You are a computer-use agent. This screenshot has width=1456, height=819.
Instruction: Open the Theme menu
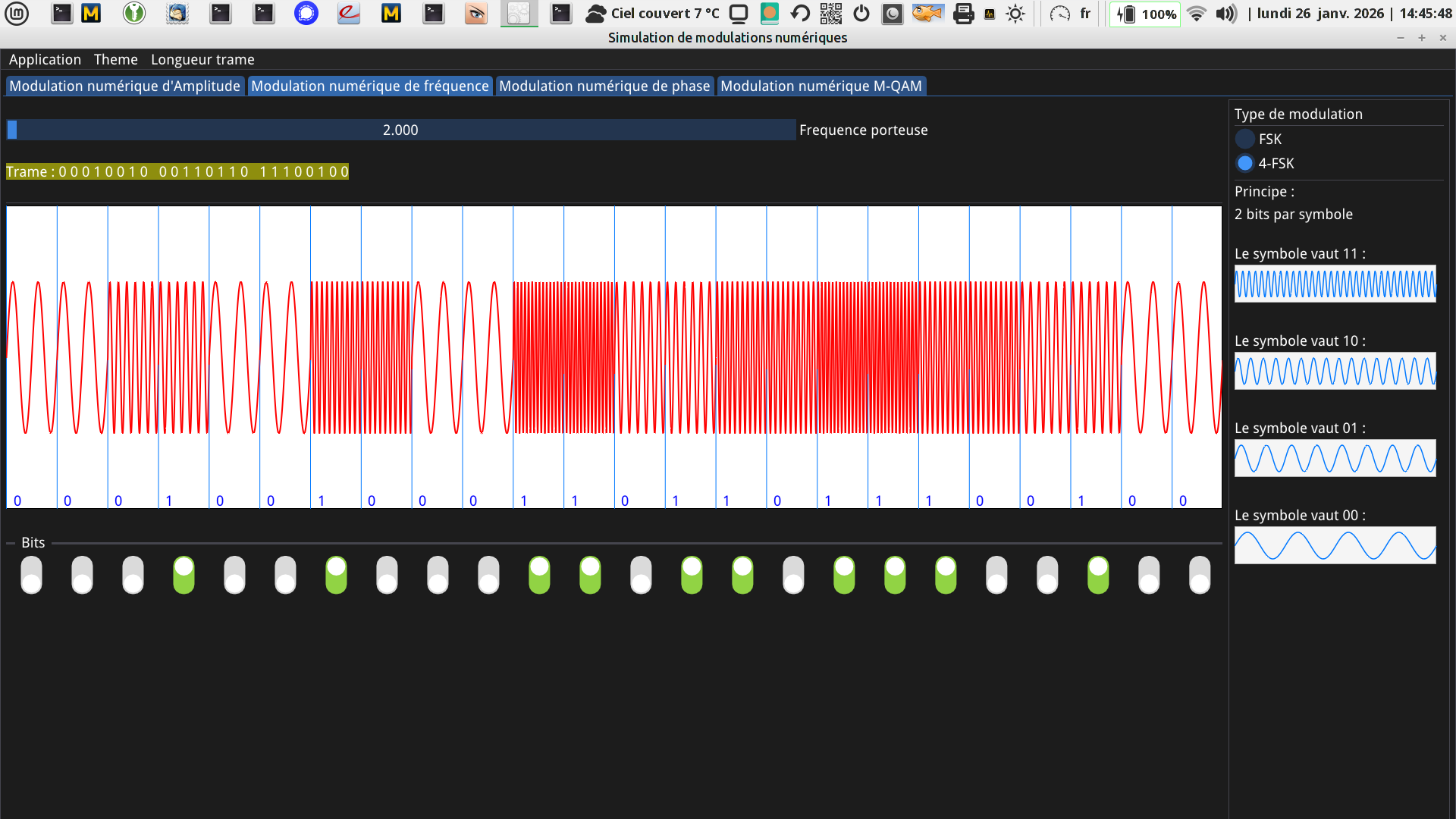(x=115, y=59)
